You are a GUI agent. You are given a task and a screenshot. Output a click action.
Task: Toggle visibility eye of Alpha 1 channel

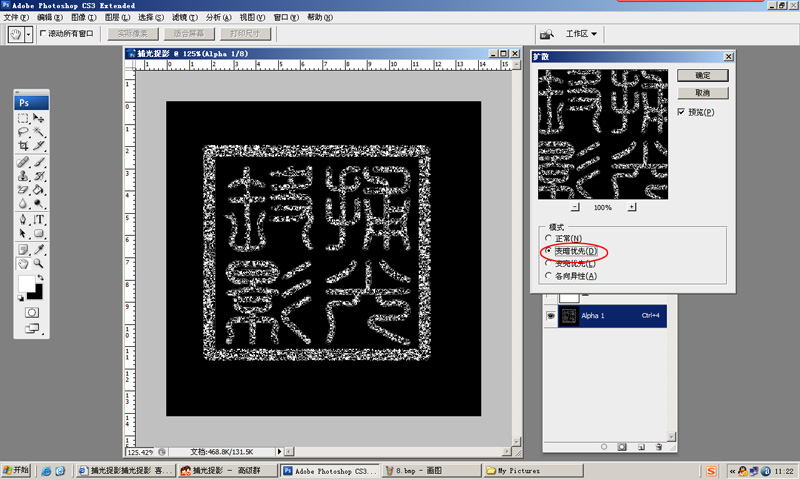pos(551,315)
